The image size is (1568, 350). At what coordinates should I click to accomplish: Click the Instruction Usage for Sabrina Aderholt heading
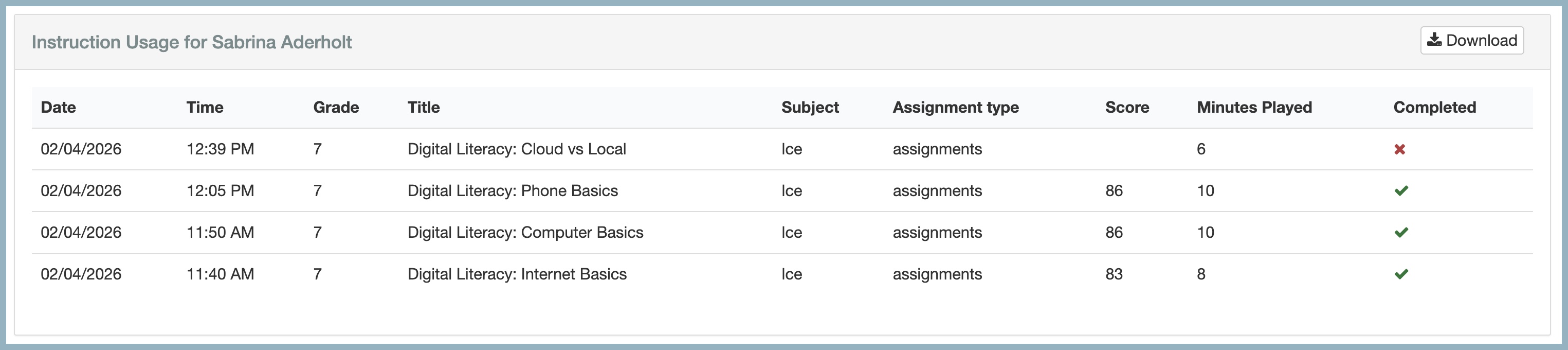192,42
